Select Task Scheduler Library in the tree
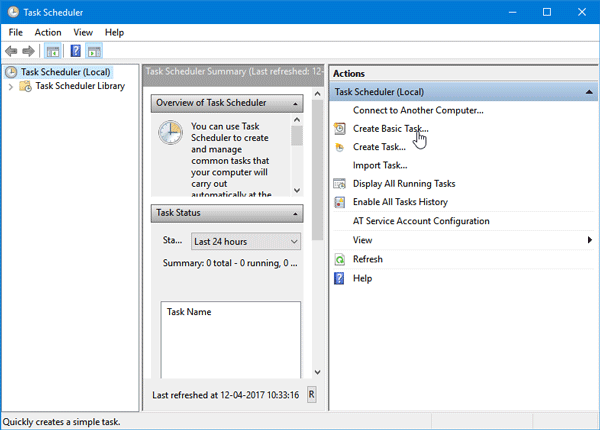The width and height of the screenshot is (600, 430). point(80,86)
